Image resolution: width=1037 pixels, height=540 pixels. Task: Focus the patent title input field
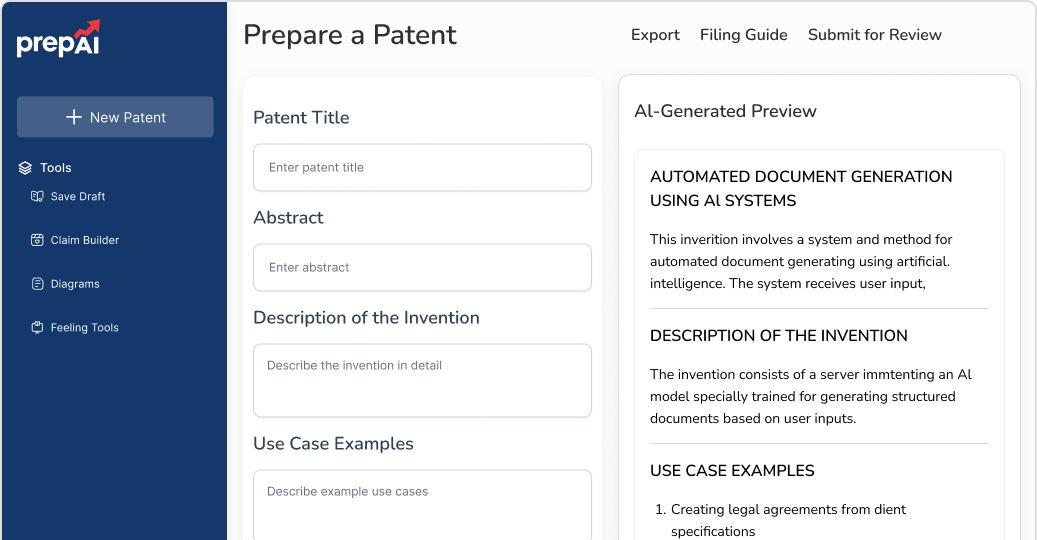422,168
